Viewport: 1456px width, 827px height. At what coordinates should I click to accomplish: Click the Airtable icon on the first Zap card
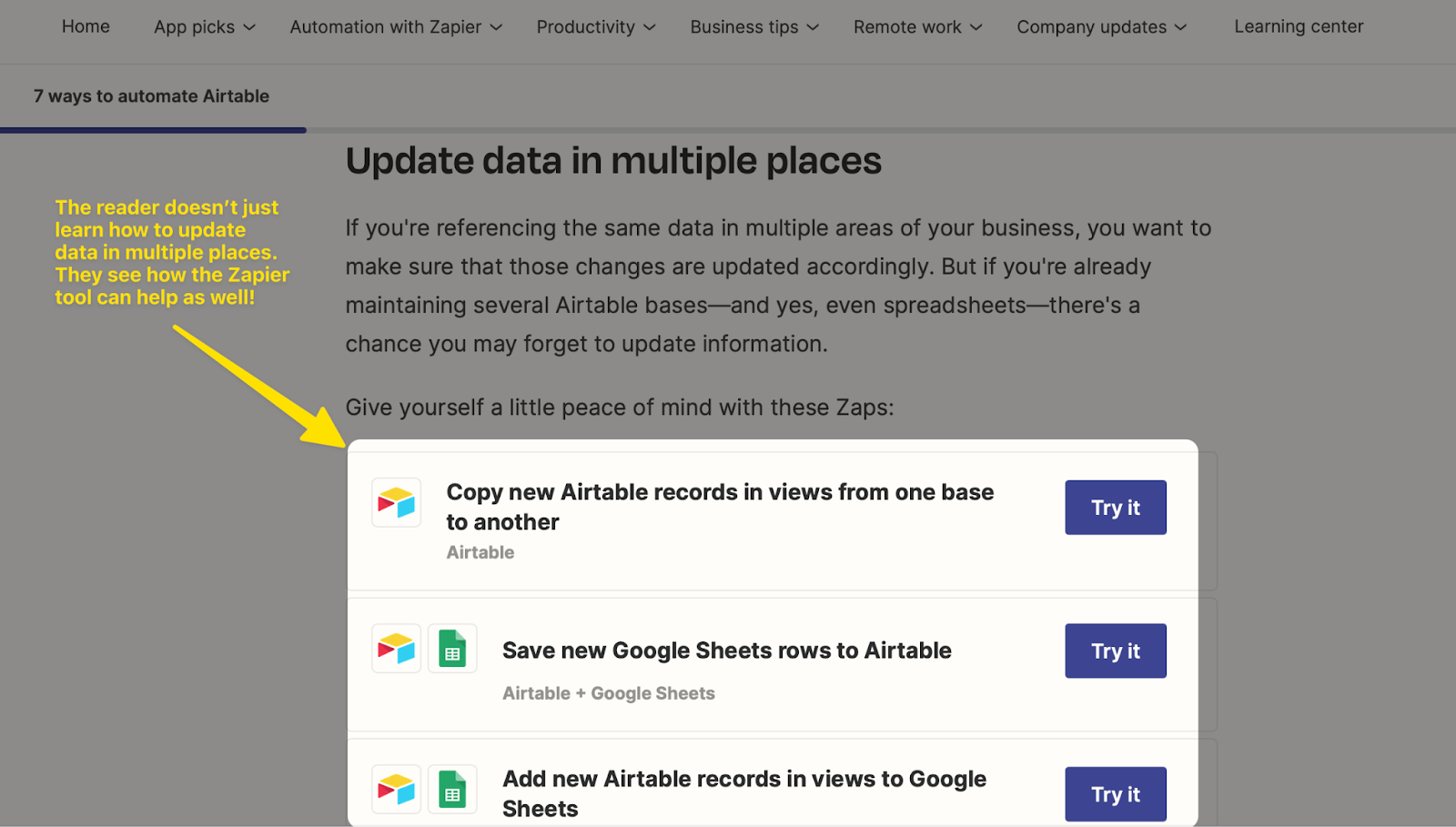396,502
